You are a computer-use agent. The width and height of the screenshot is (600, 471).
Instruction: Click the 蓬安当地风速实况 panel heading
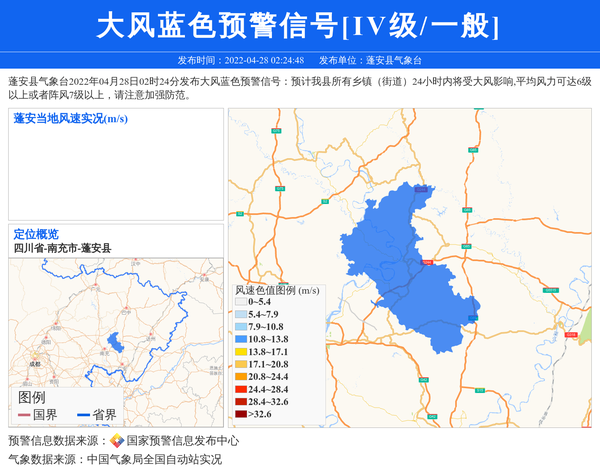[72, 119]
